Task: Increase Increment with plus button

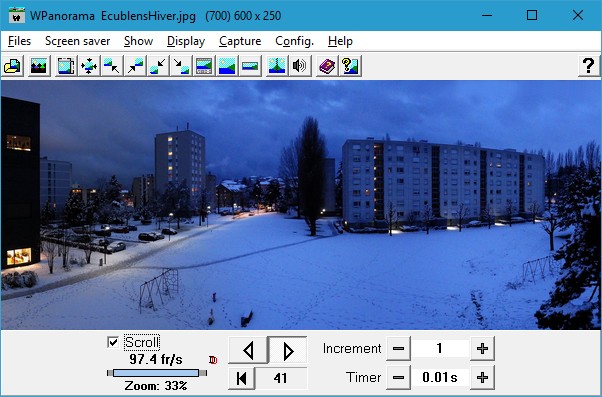Action: (482, 349)
